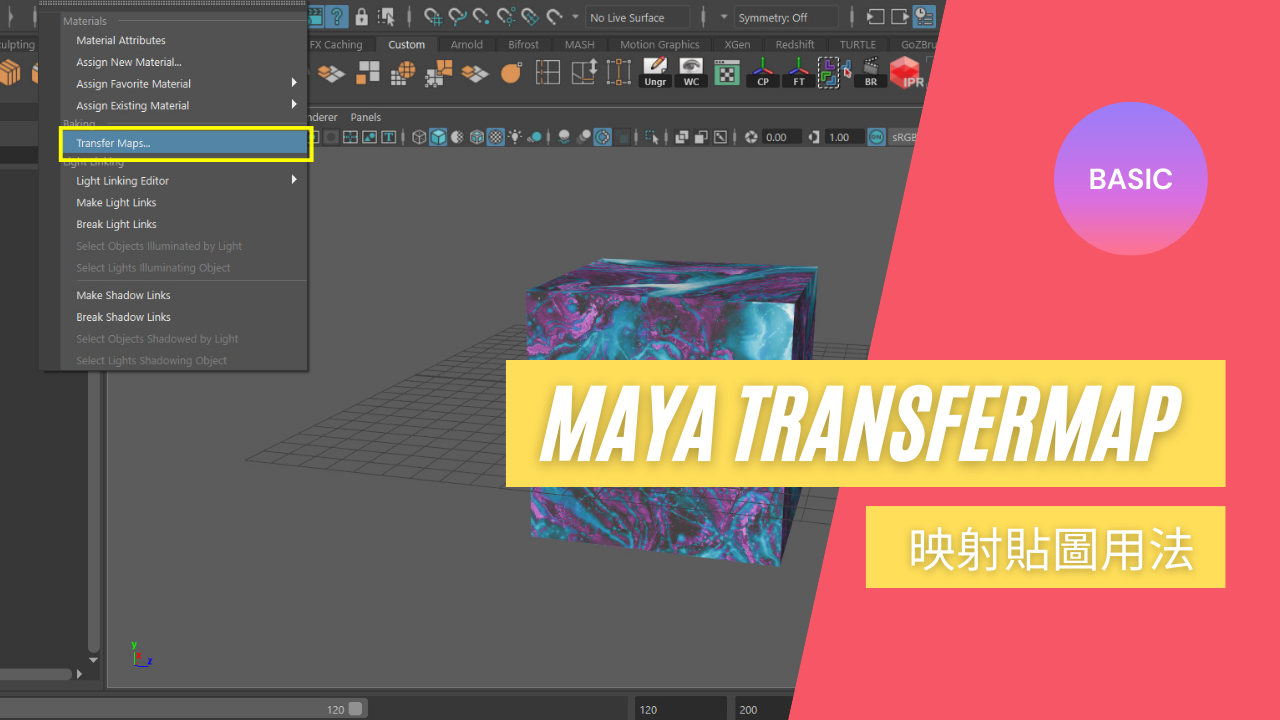Select the Snap to grids magnet icon

432,17
